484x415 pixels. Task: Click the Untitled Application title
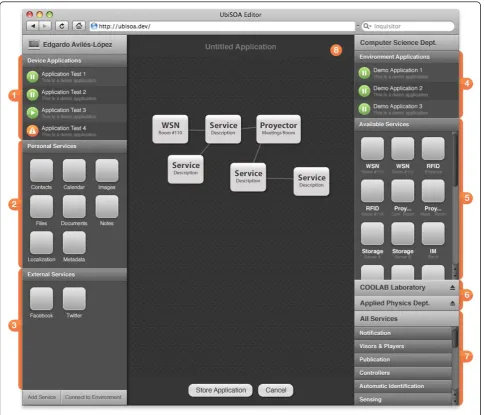[241, 47]
